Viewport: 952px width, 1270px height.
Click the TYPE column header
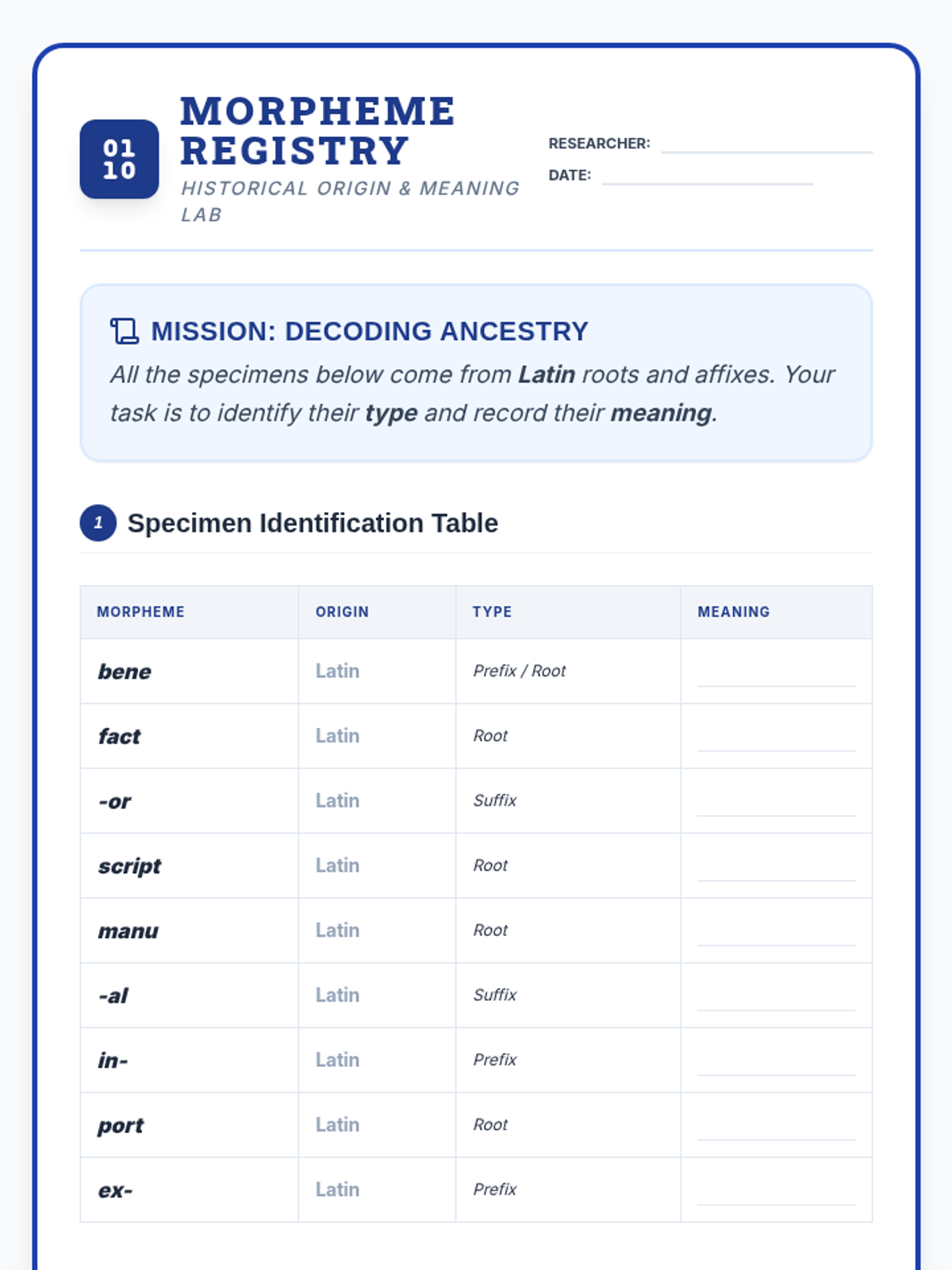[x=492, y=612]
